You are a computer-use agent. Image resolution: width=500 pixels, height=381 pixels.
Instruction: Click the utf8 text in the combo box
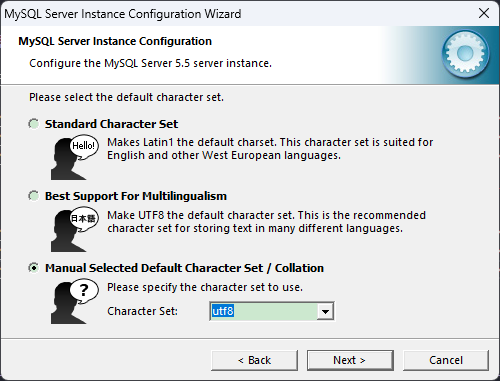pos(223,311)
